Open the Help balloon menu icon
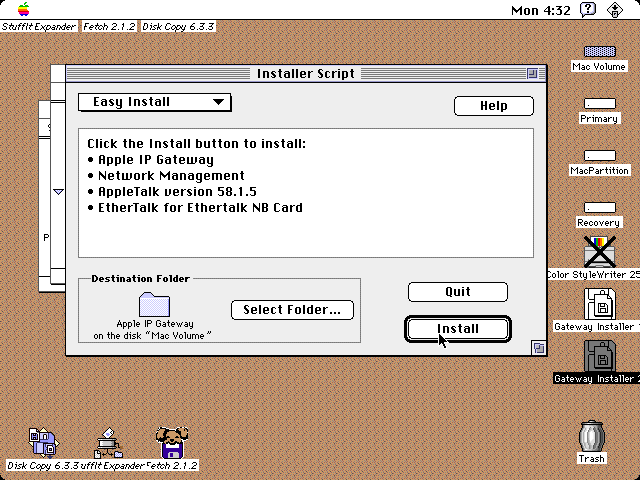This screenshot has height=480, width=640. click(x=588, y=9)
